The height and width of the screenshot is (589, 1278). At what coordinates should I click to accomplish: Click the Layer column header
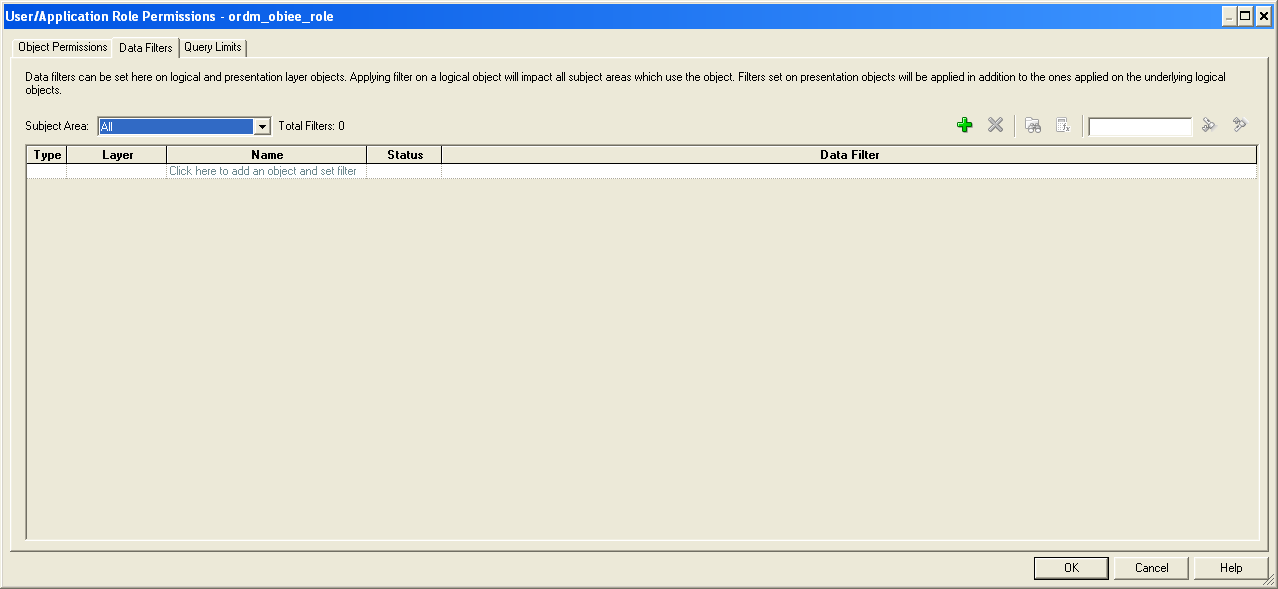[117, 155]
